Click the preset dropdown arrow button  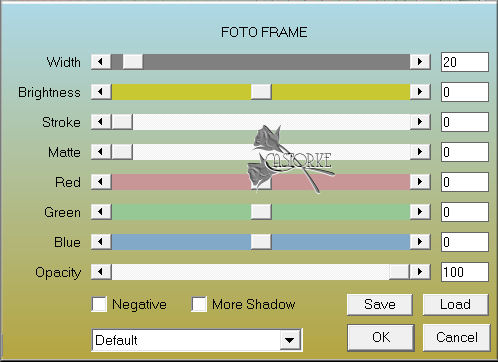click(290, 340)
